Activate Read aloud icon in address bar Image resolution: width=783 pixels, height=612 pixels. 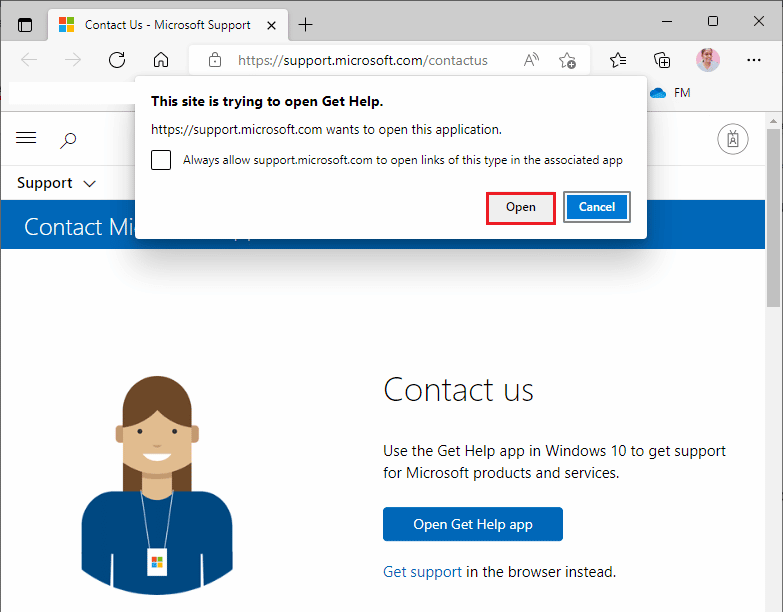coord(531,60)
